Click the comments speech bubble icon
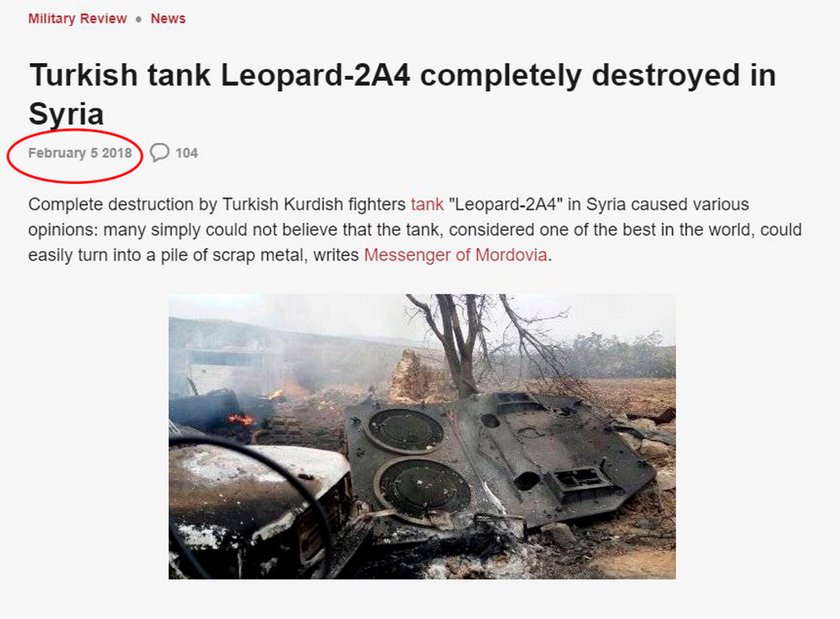Screen dimensions: 840x619 [x=160, y=153]
